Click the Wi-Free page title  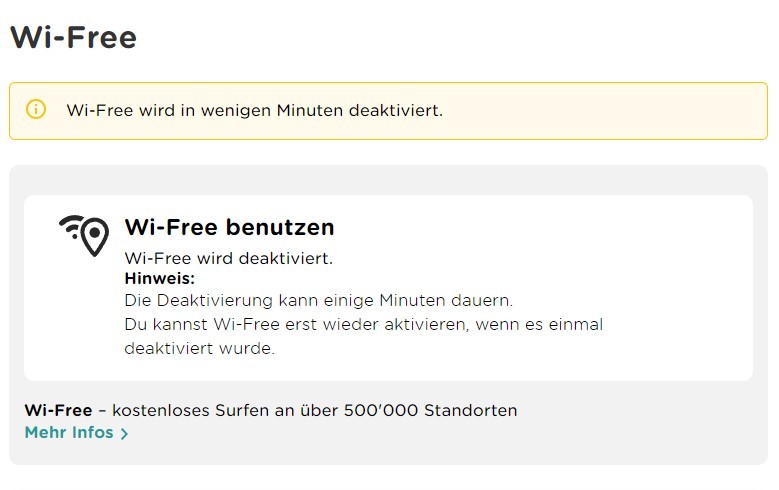(73, 37)
